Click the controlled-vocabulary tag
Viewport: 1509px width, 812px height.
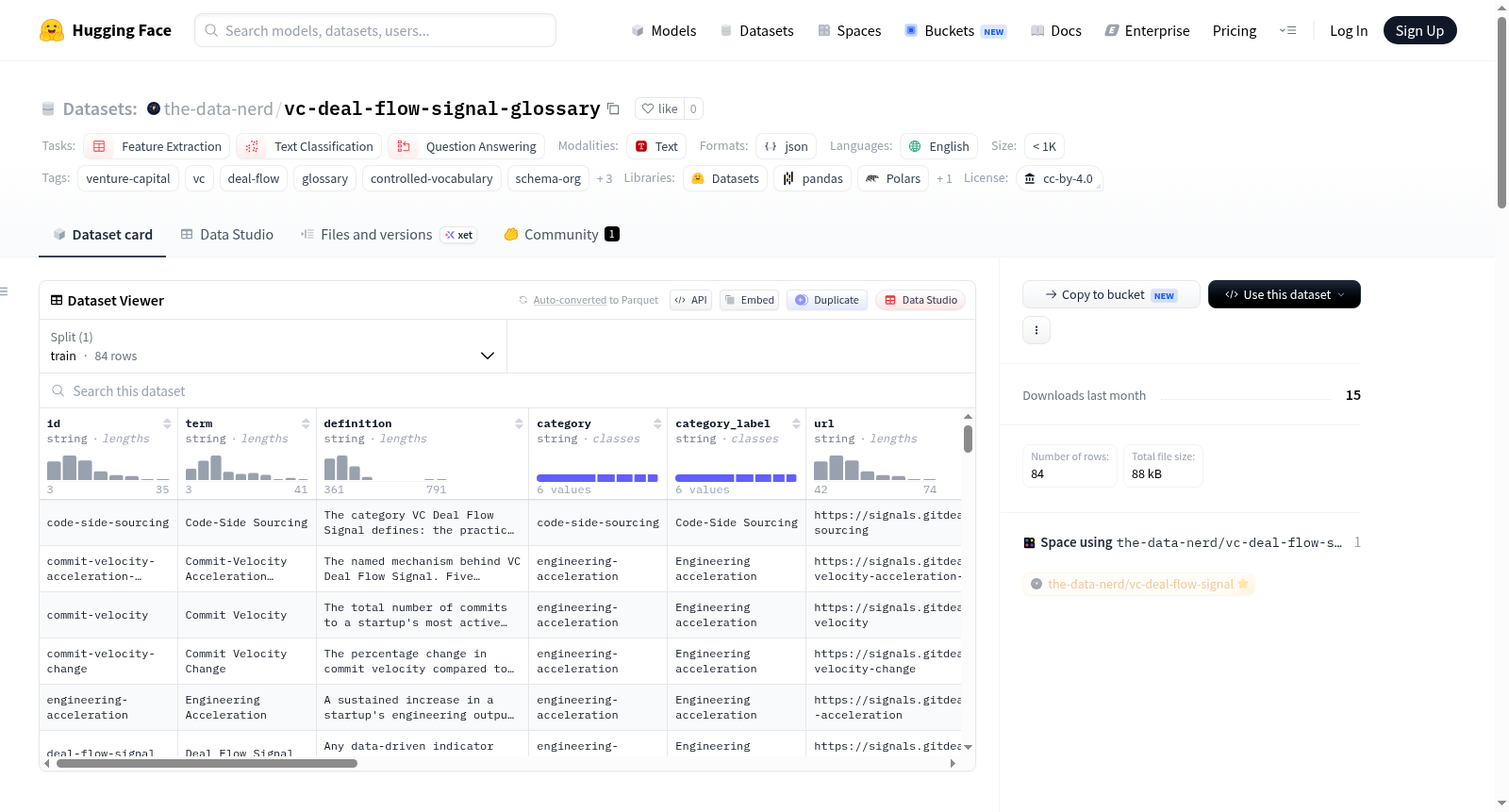[x=431, y=178]
